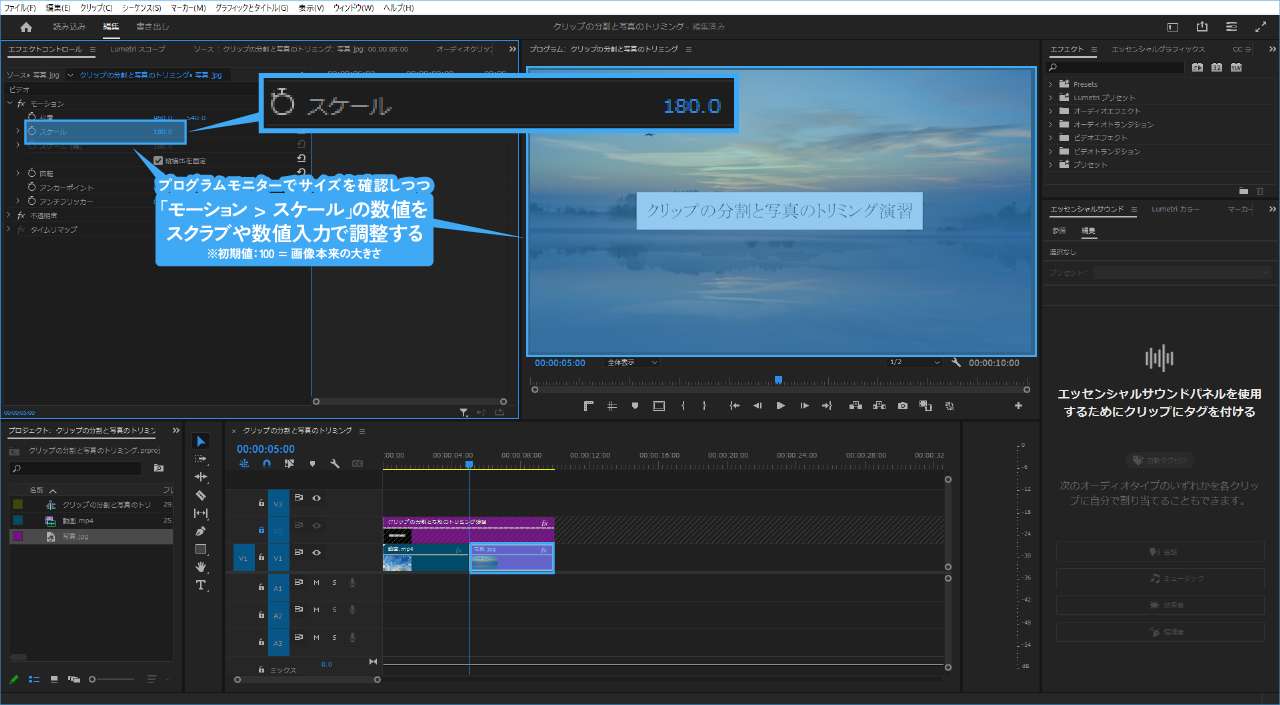Viewport: 1280px width, 705px height.
Task: Solo track A1 with S button
Action: tap(334, 583)
